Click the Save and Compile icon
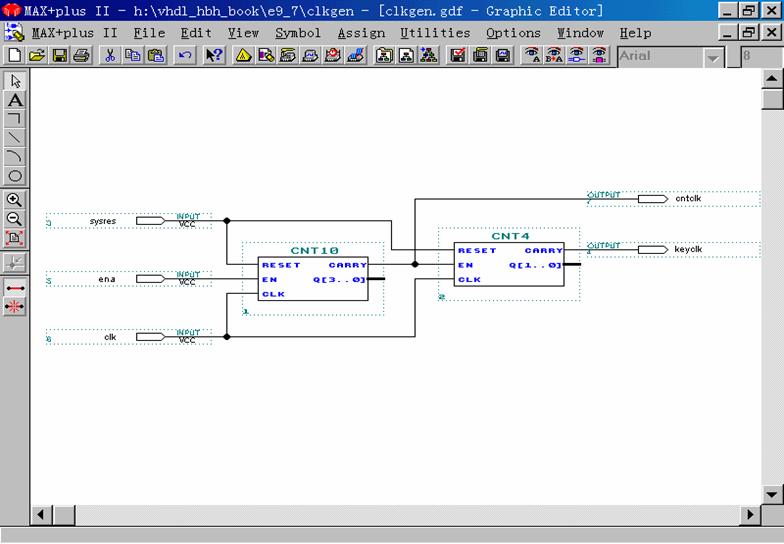Viewport: 784px width, 544px height. [480, 55]
